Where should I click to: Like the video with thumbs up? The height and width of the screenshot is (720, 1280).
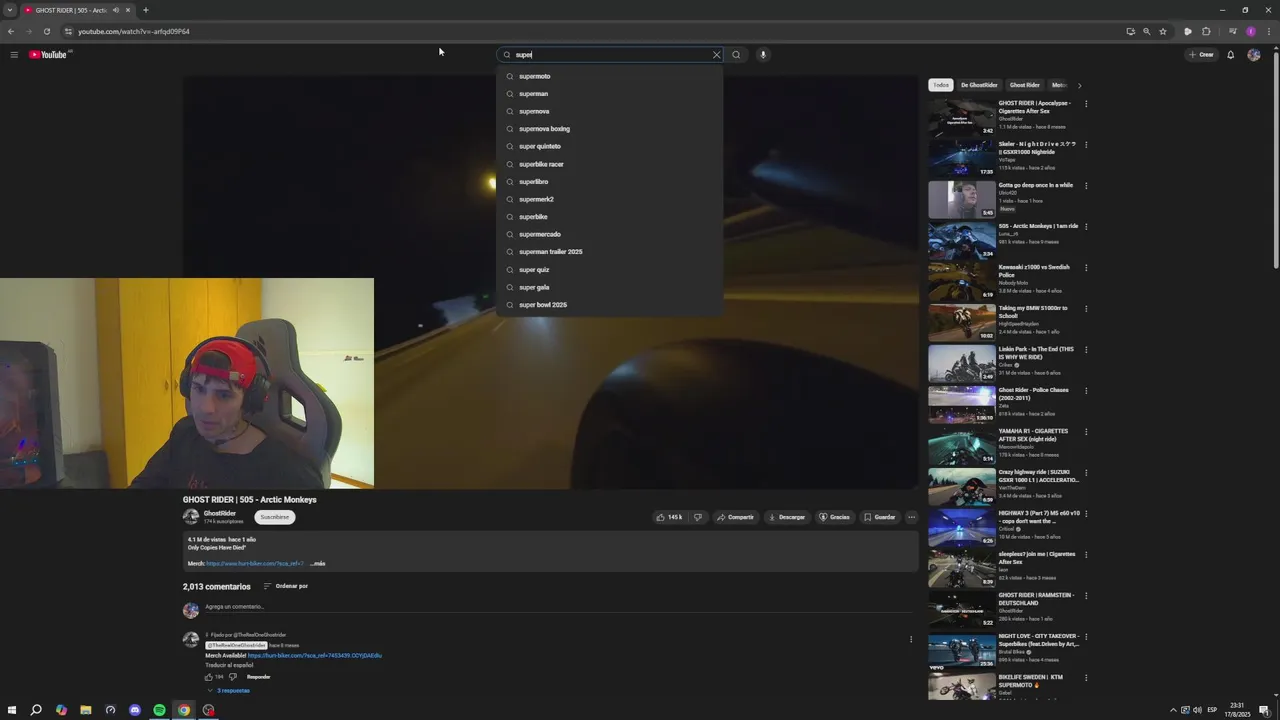pos(669,517)
